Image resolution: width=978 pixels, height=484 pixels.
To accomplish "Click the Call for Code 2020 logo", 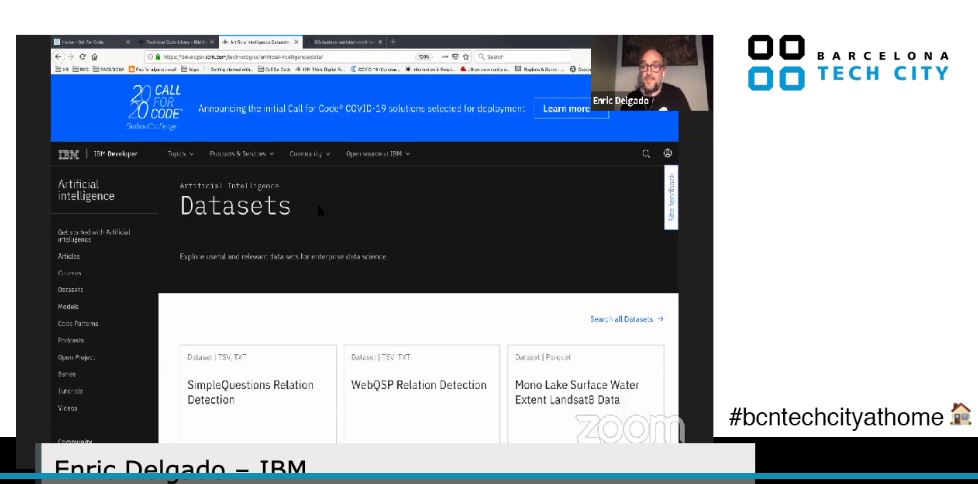I will coord(155,107).
